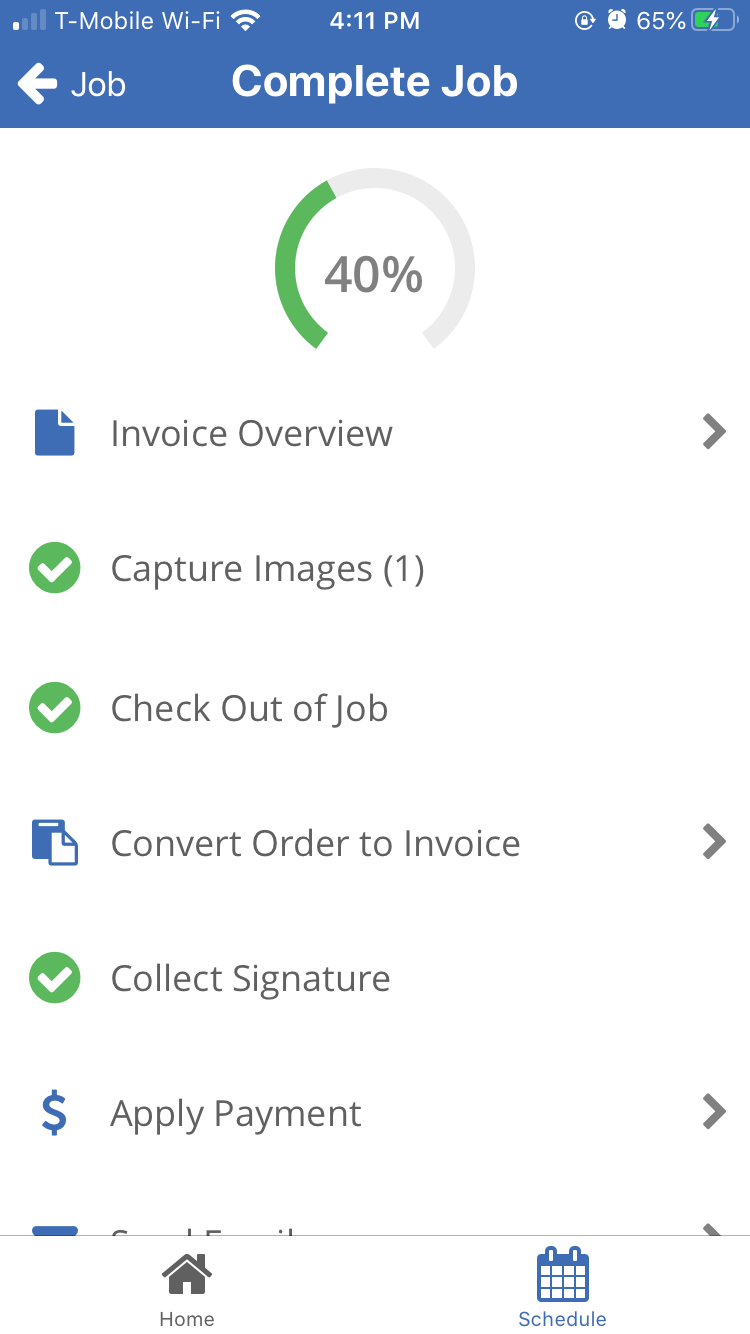Expand Invoice Overview chevron arrow
This screenshot has height=1334, width=750.
713,433
